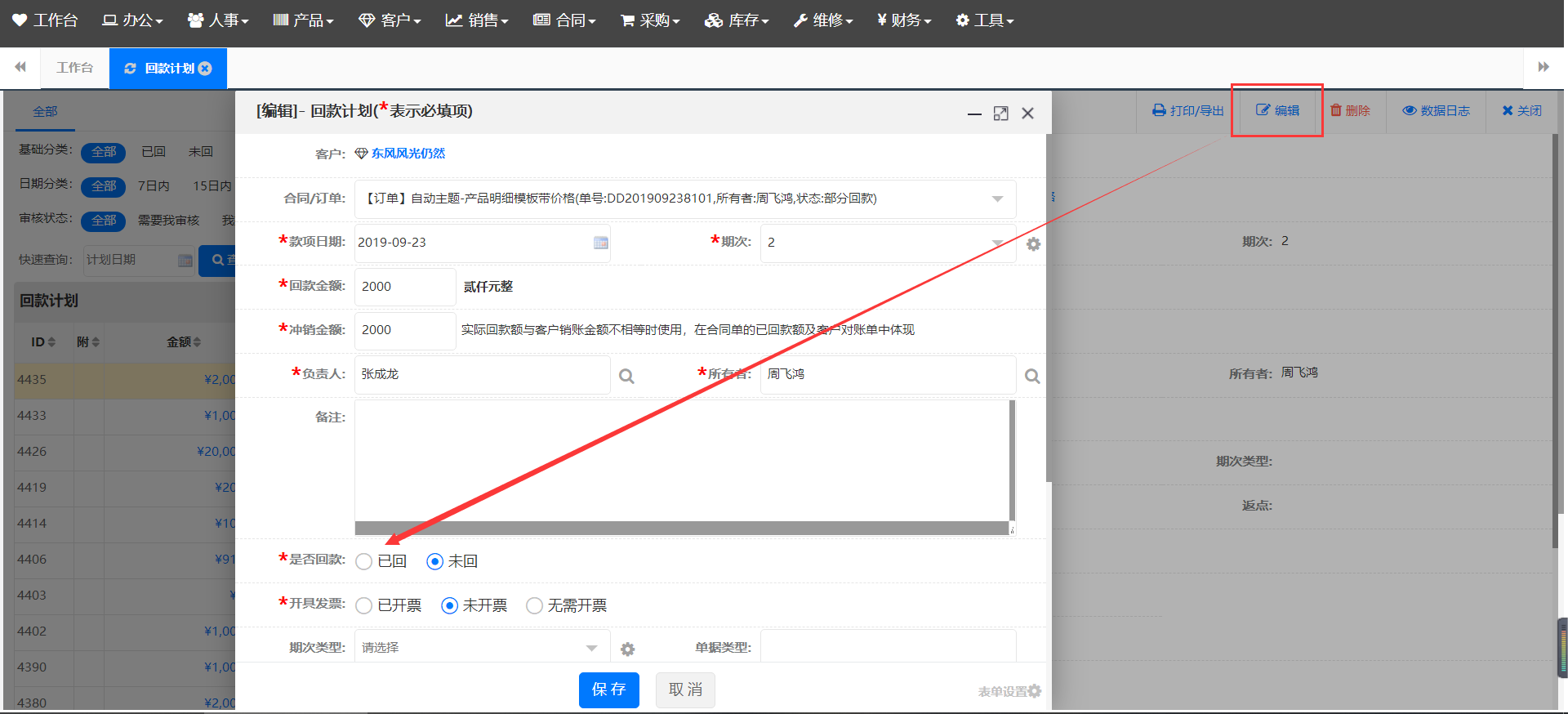Viewport: 1568px width, 714px height.
Task: Open 工具 menu
Action: [985, 20]
